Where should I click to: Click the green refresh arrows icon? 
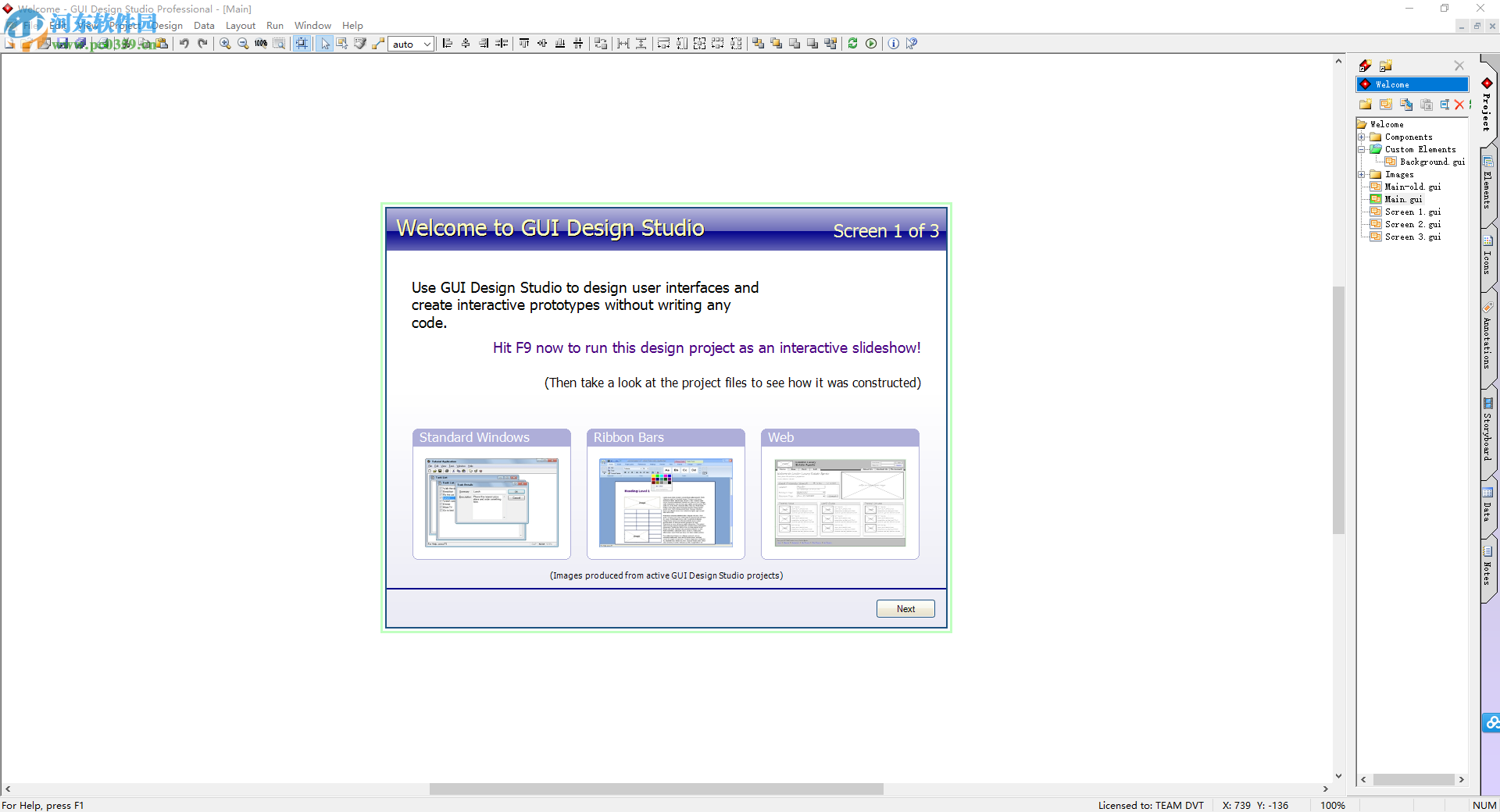click(x=853, y=44)
